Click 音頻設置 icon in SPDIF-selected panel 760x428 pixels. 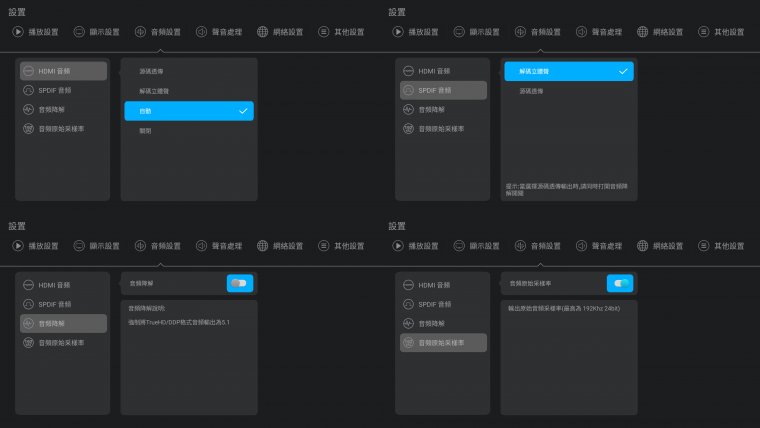tap(520, 32)
